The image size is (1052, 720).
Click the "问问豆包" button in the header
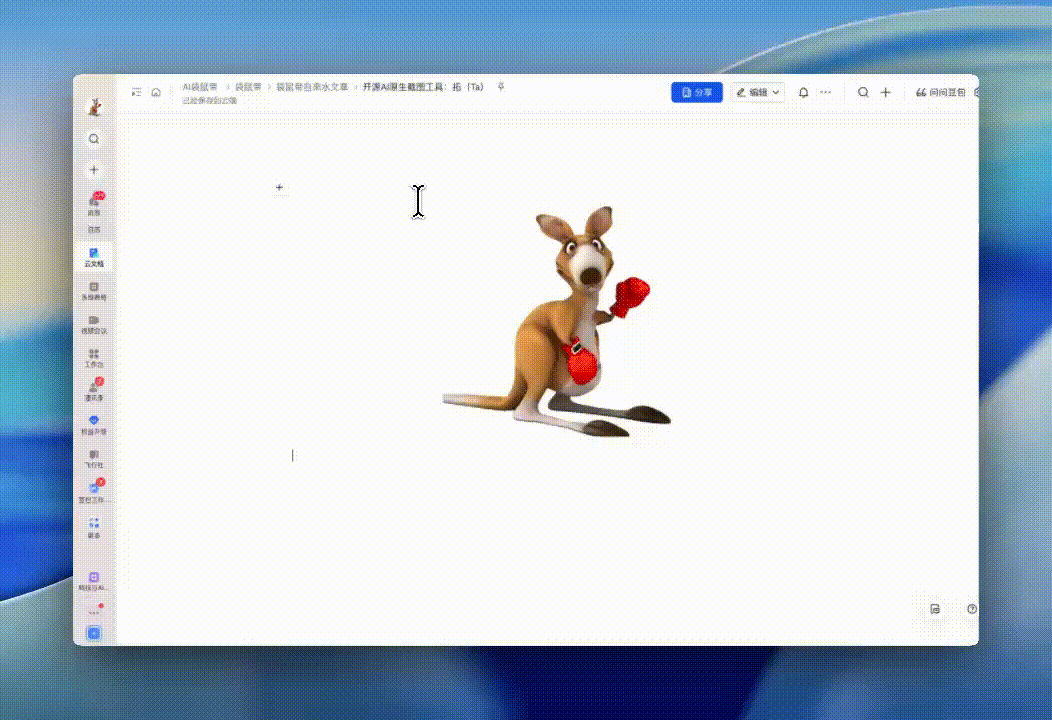(941, 93)
